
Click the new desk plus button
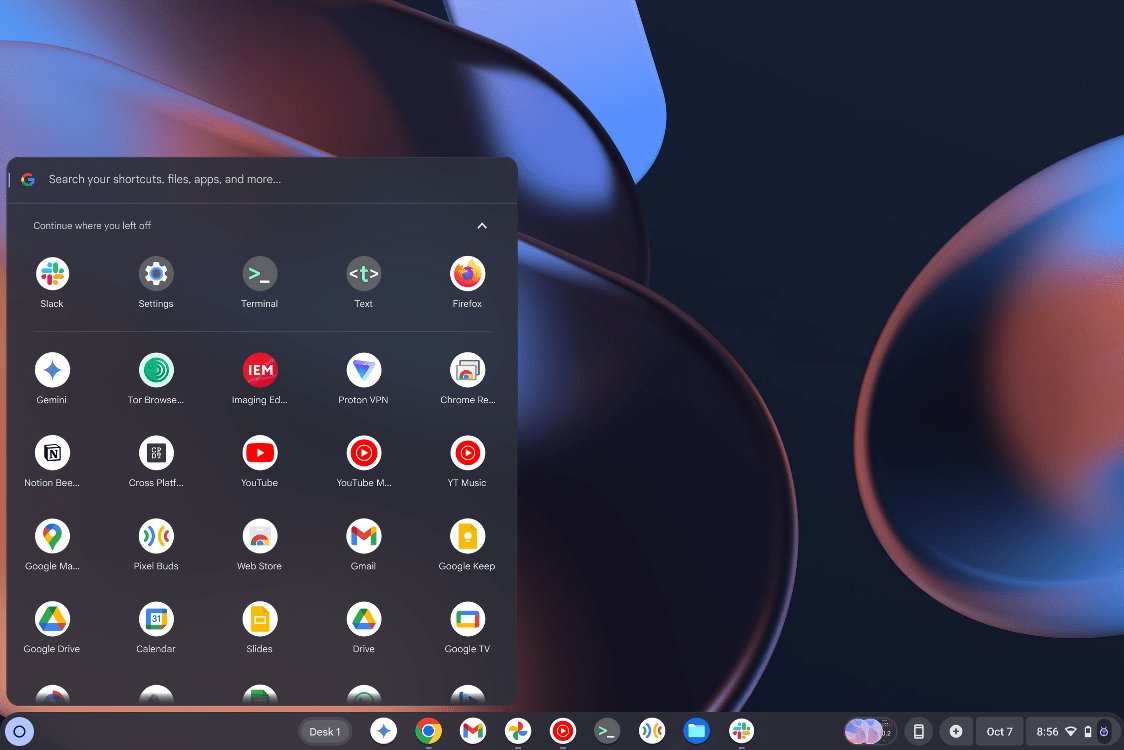[x=955, y=731]
